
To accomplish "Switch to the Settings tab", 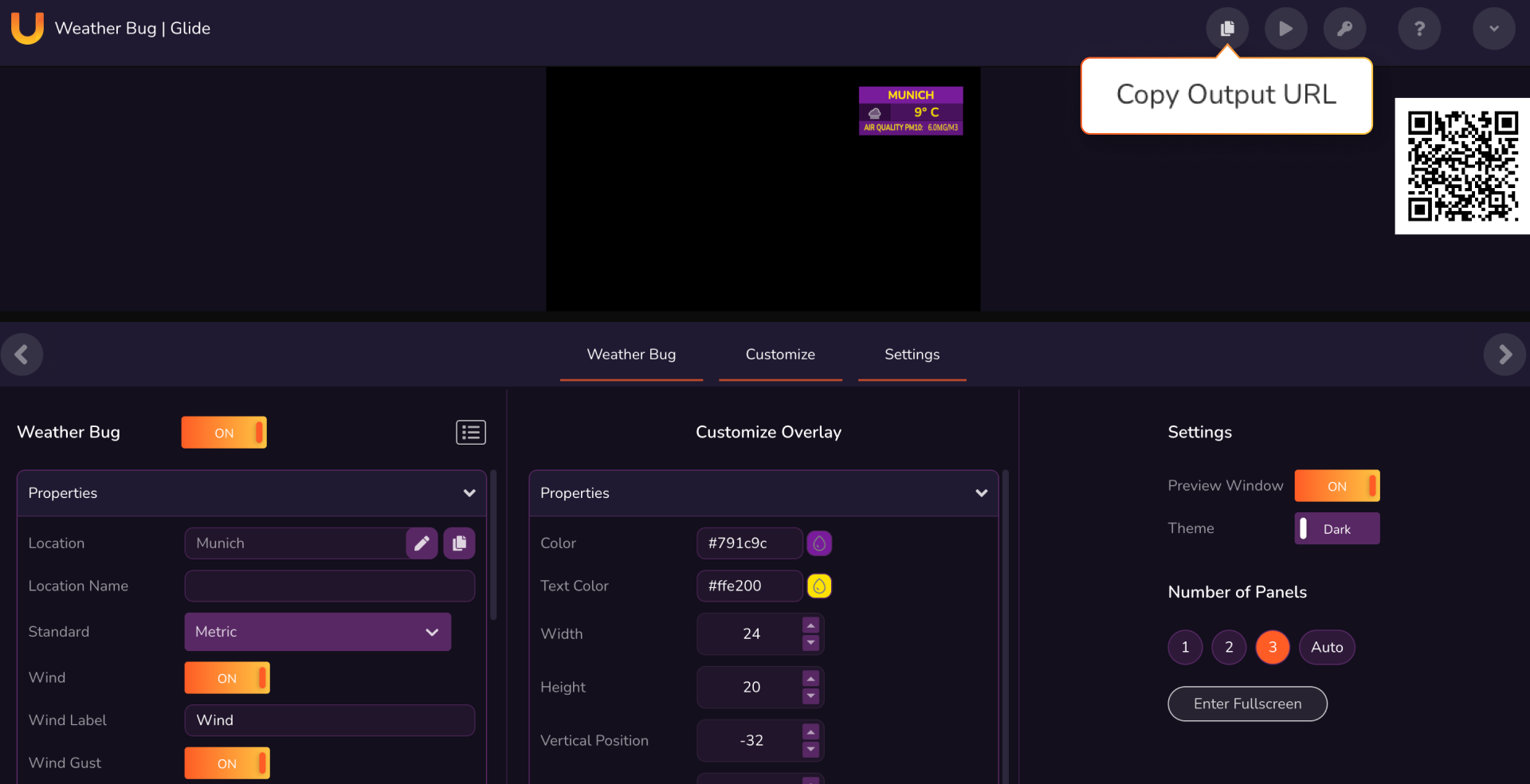I will [x=912, y=355].
